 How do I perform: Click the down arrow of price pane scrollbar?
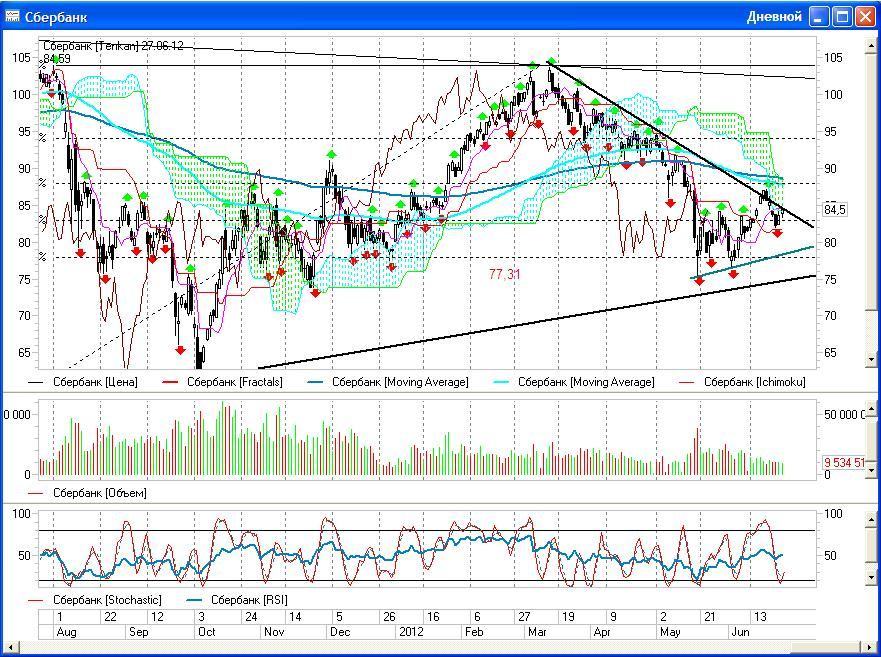click(871, 358)
